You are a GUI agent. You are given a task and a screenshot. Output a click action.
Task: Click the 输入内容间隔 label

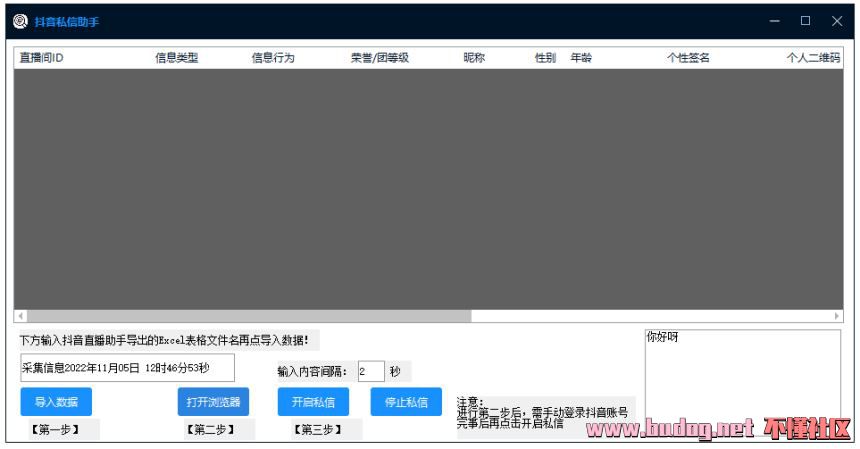312,372
